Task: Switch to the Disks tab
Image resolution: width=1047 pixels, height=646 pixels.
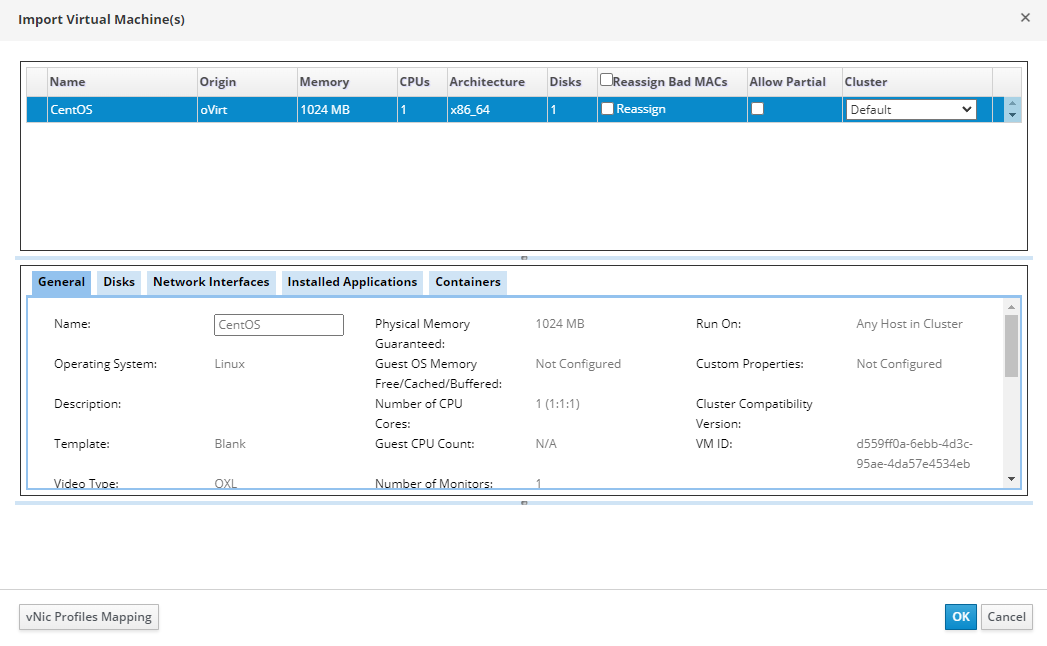Action: pyautogui.click(x=119, y=282)
